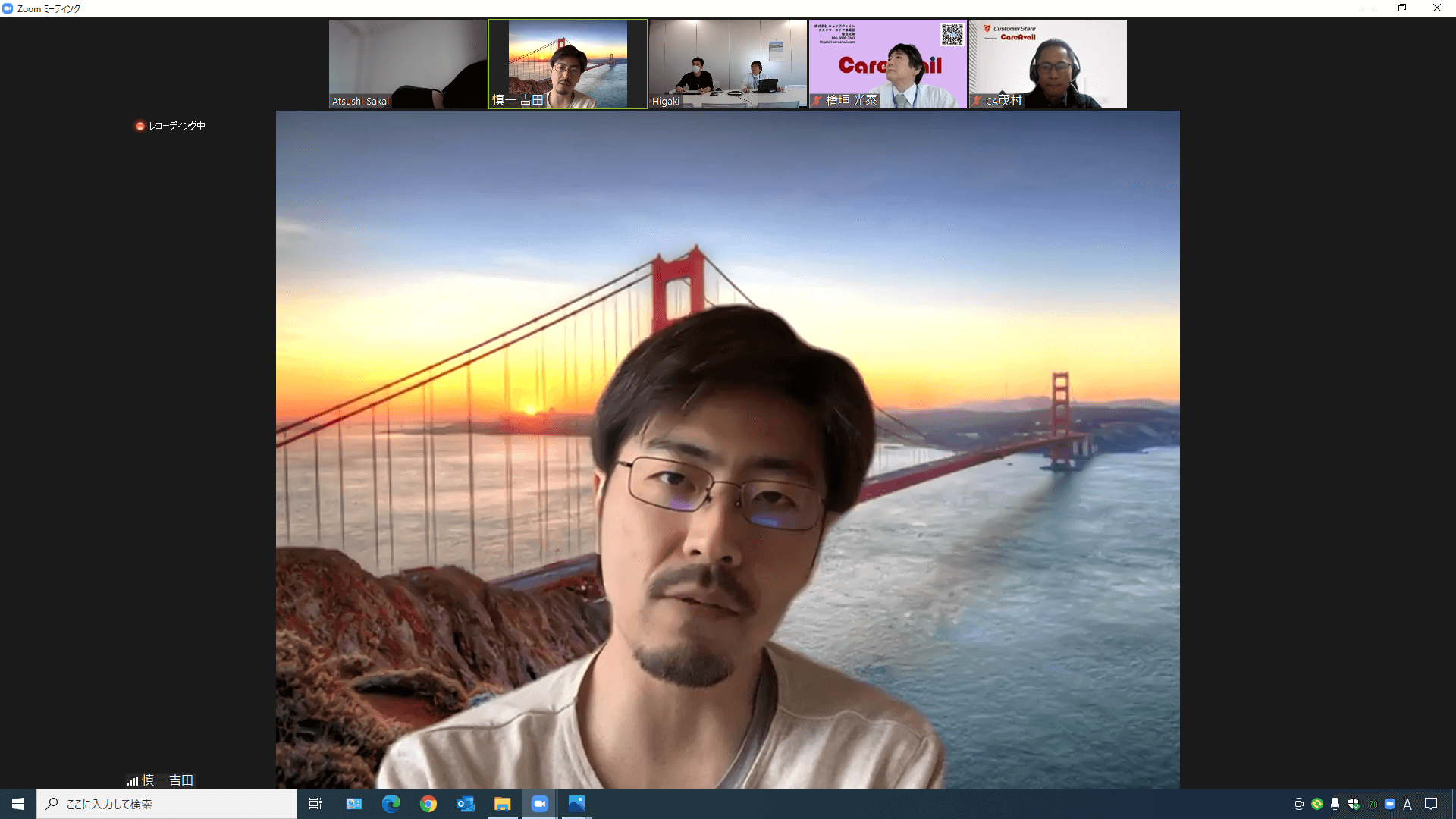Select 檜垣 光泰's video thumbnail
This screenshot has width=1456, height=819.
tap(888, 64)
